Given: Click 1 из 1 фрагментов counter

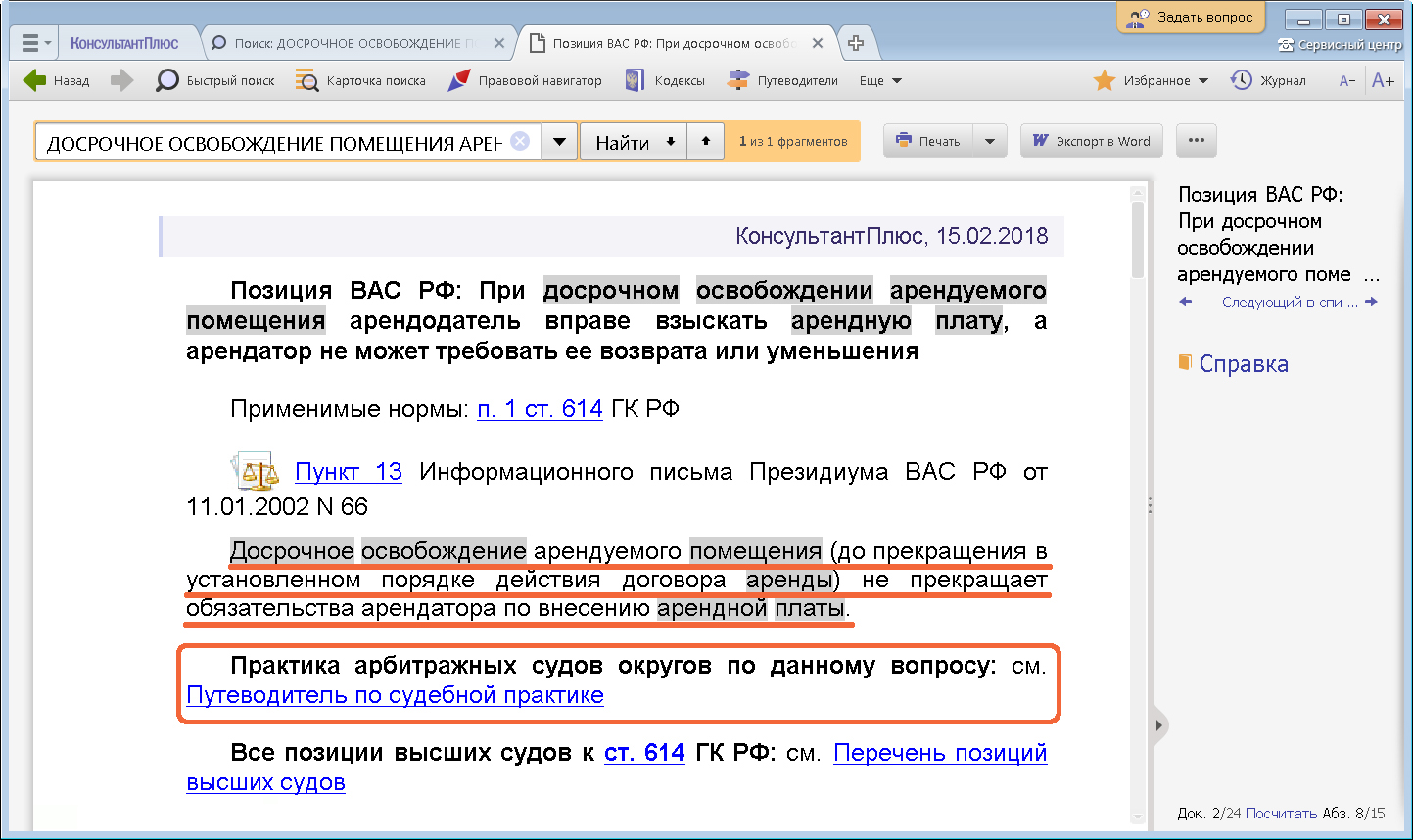Looking at the screenshot, I should 793,142.
